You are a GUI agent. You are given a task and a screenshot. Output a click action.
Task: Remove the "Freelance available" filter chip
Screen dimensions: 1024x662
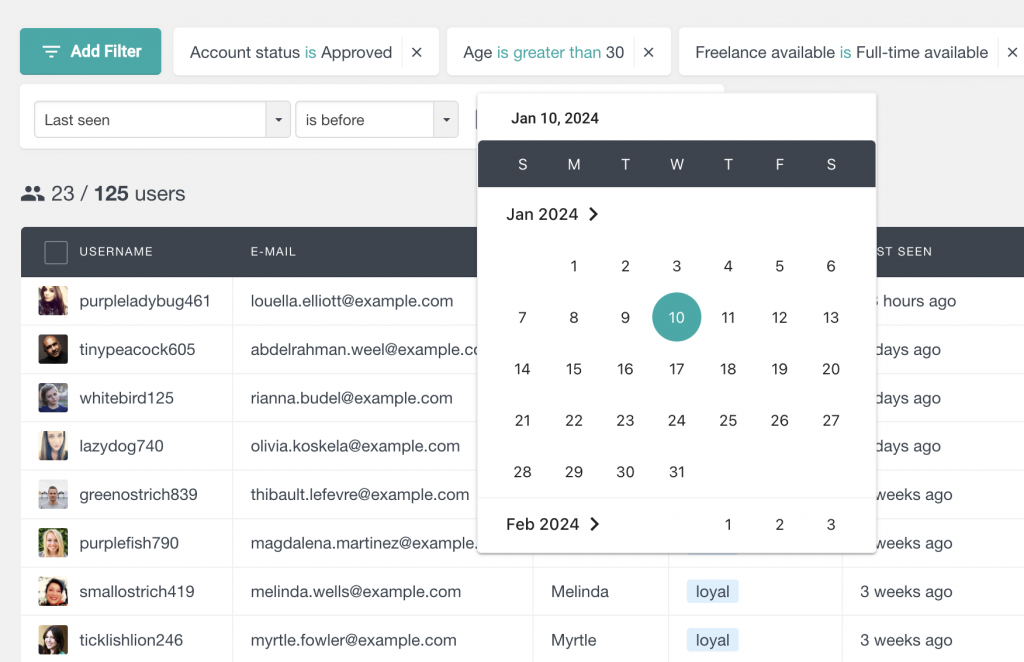pos(1012,52)
